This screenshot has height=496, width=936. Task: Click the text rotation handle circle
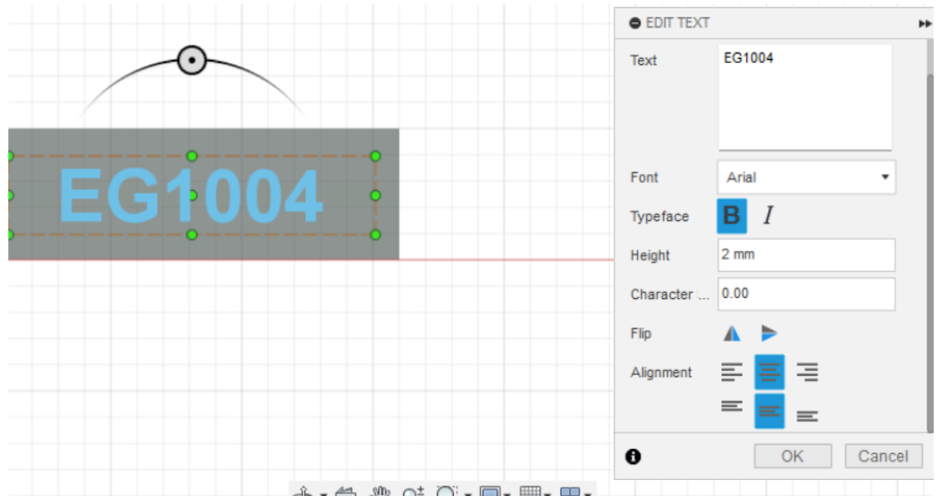[x=192, y=60]
